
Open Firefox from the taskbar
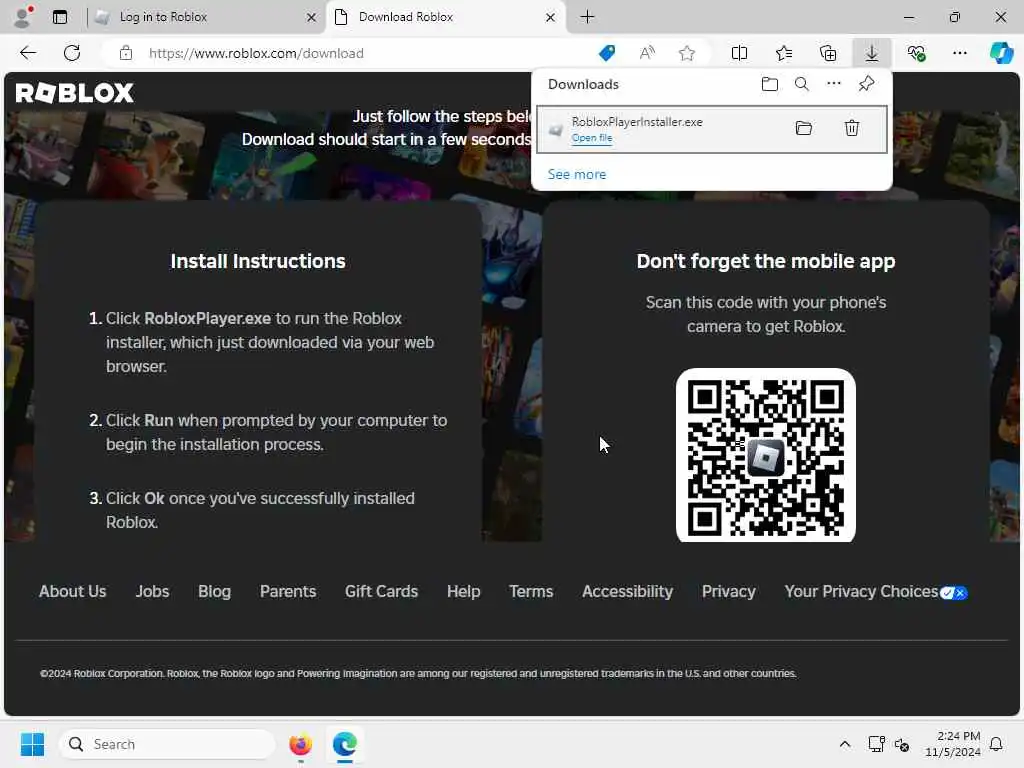(300, 744)
